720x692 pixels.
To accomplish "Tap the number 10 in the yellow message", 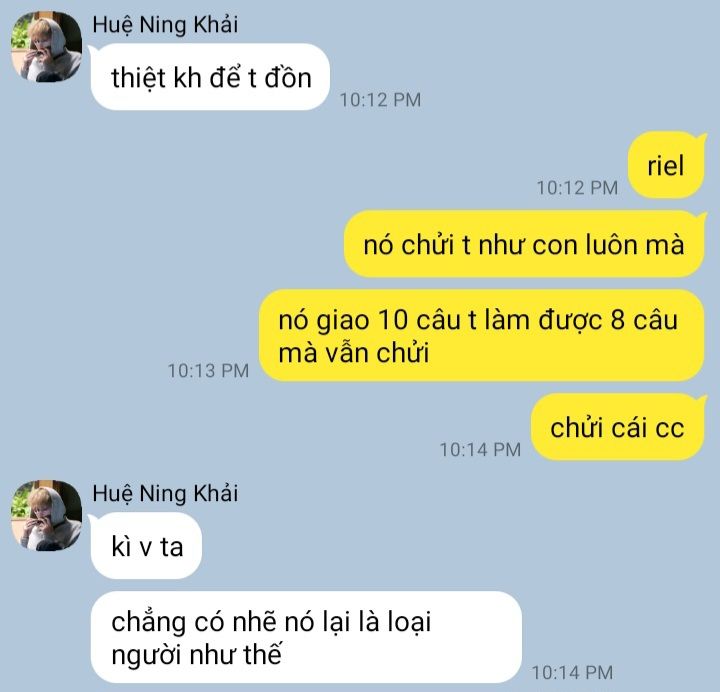I will point(393,320).
